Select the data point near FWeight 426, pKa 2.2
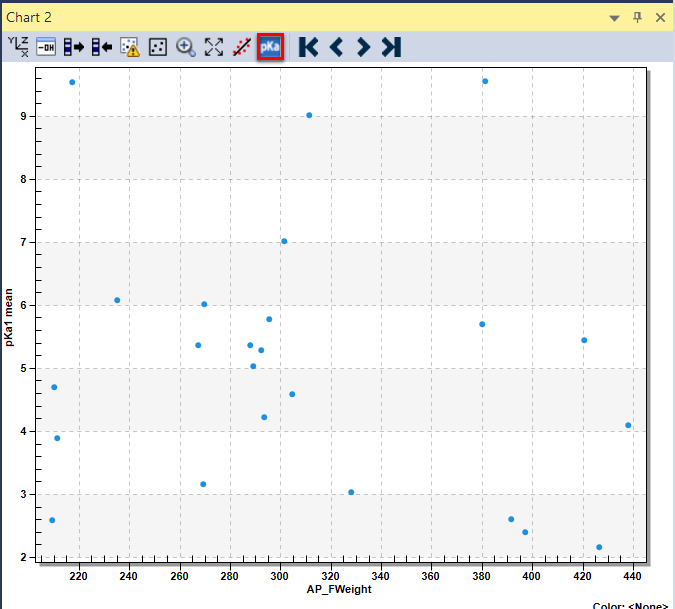675x609 pixels. pos(599,547)
